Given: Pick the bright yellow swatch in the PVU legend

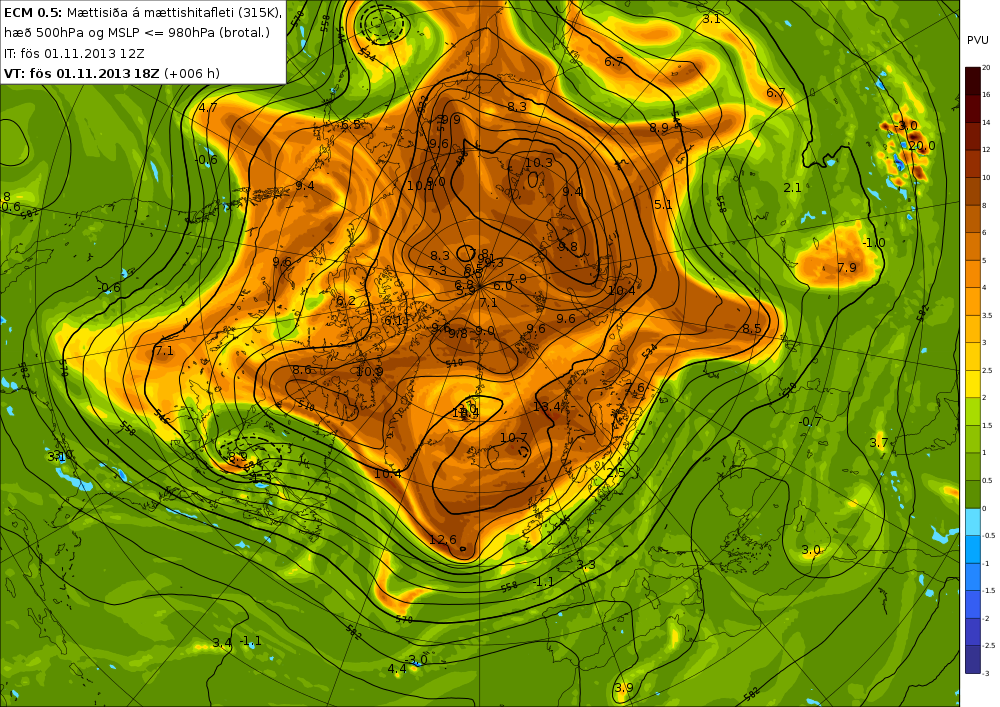Looking at the screenshot, I should (x=973, y=384).
